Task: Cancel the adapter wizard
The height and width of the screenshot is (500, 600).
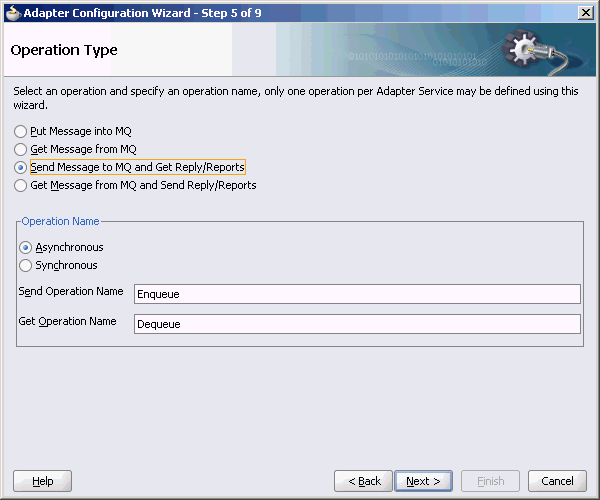Action: pos(557,481)
